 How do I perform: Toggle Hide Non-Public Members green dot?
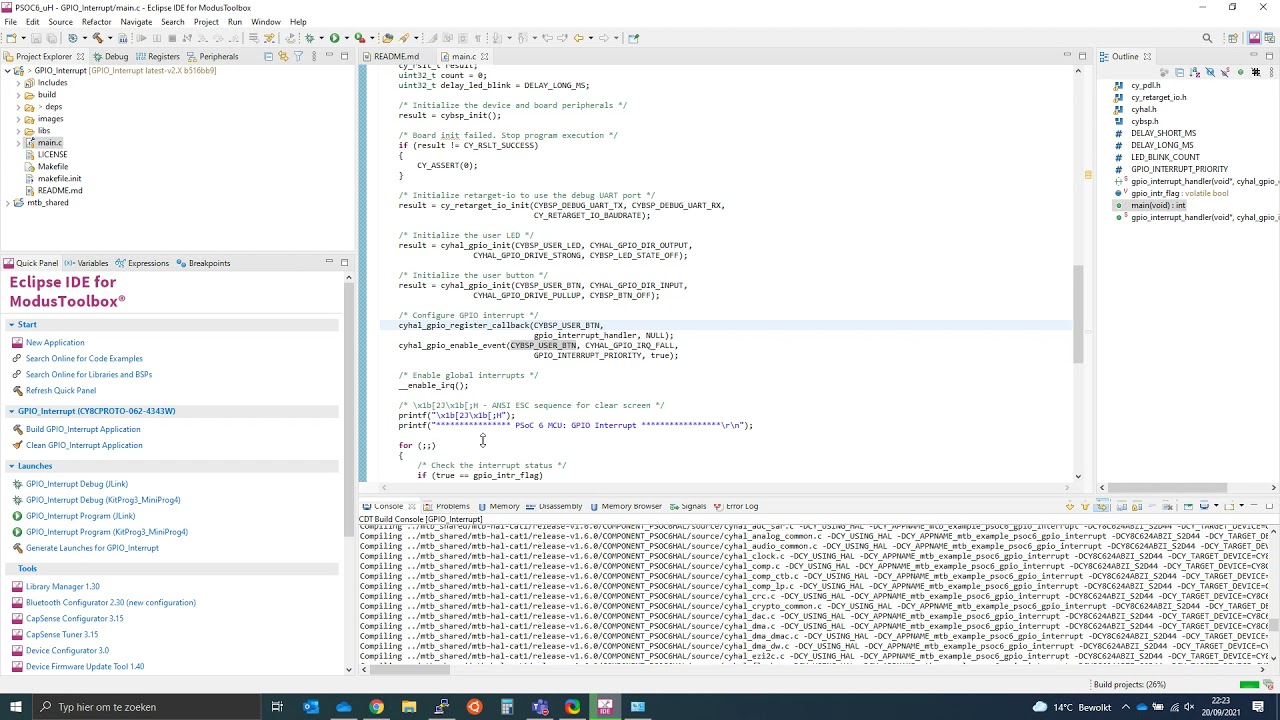click(x=1240, y=72)
